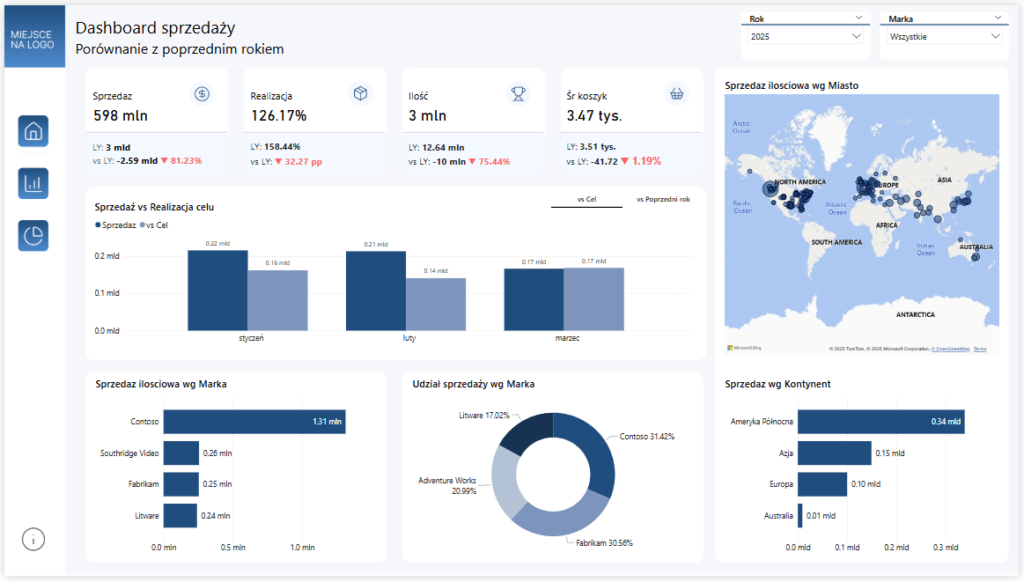Viewport: 1024px width, 582px height.
Task: Toggle the Sprzedaż legend series
Action: (118, 225)
